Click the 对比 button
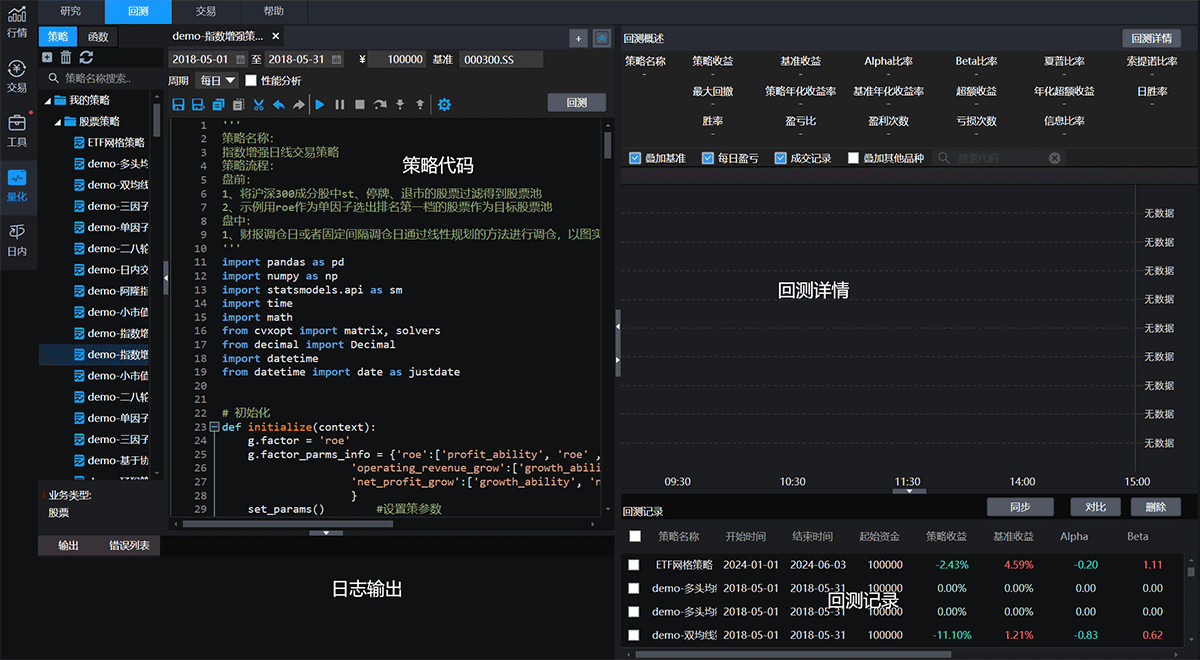Viewport: 1200px width, 660px height. pos(1095,507)
